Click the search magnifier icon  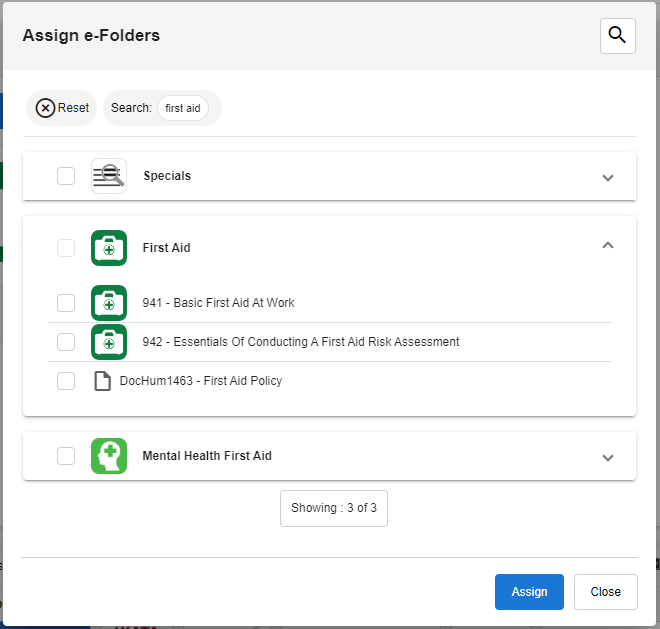617,36
